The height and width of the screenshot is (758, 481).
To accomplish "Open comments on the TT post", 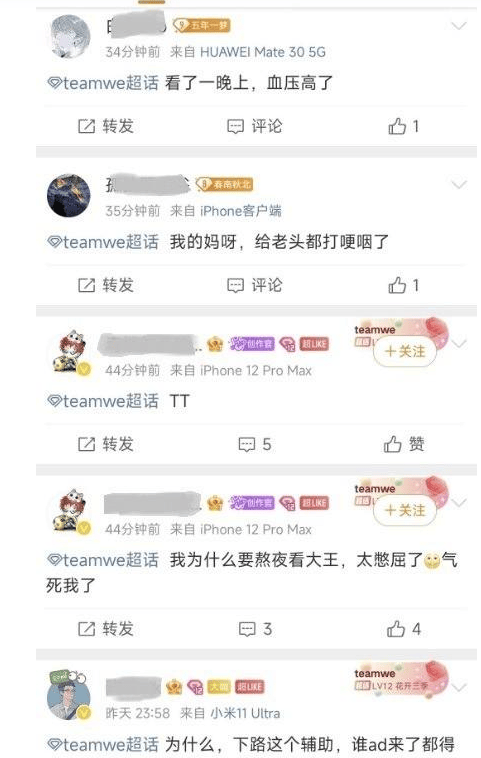I will pyautogui.click(x=255, y=444).
